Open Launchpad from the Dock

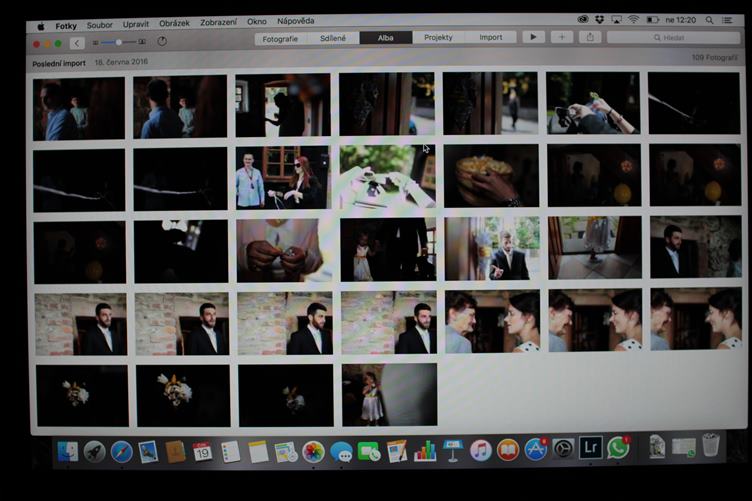coord(94,452)
